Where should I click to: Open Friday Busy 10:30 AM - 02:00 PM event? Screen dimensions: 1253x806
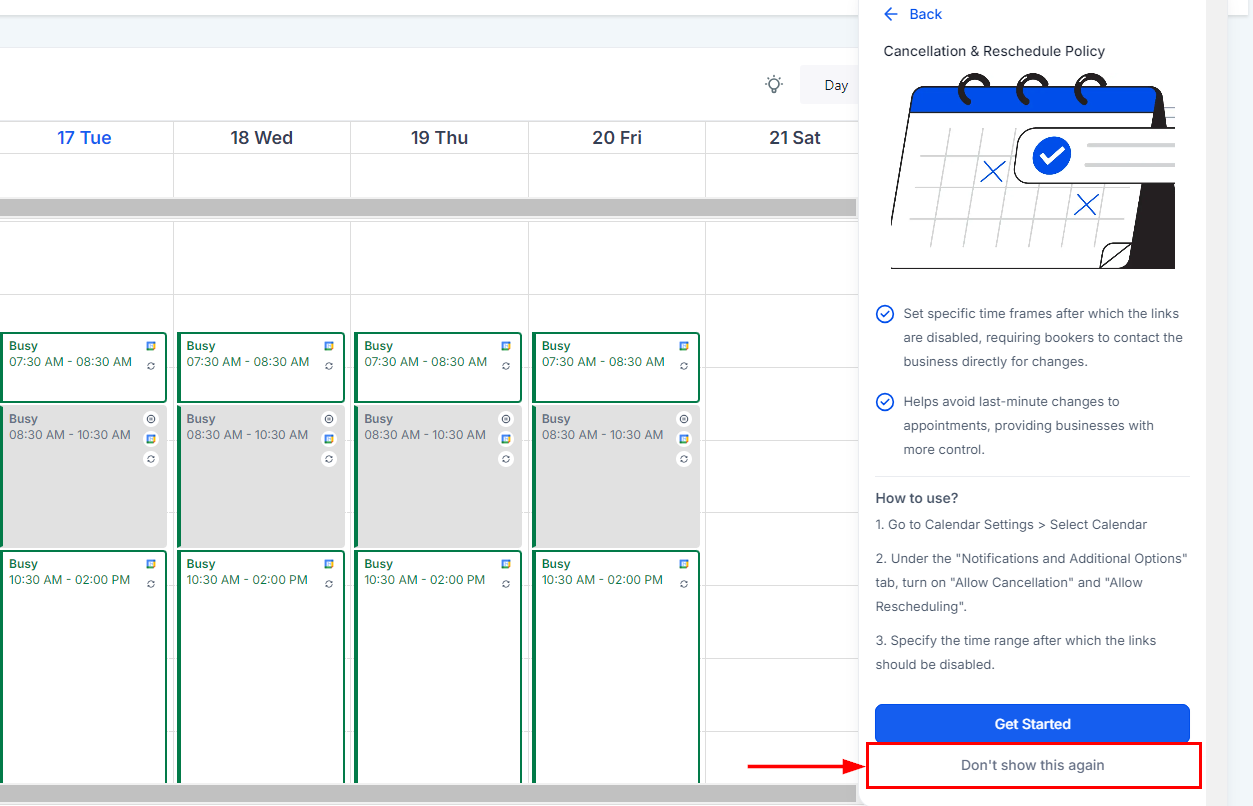pos(616,666)
